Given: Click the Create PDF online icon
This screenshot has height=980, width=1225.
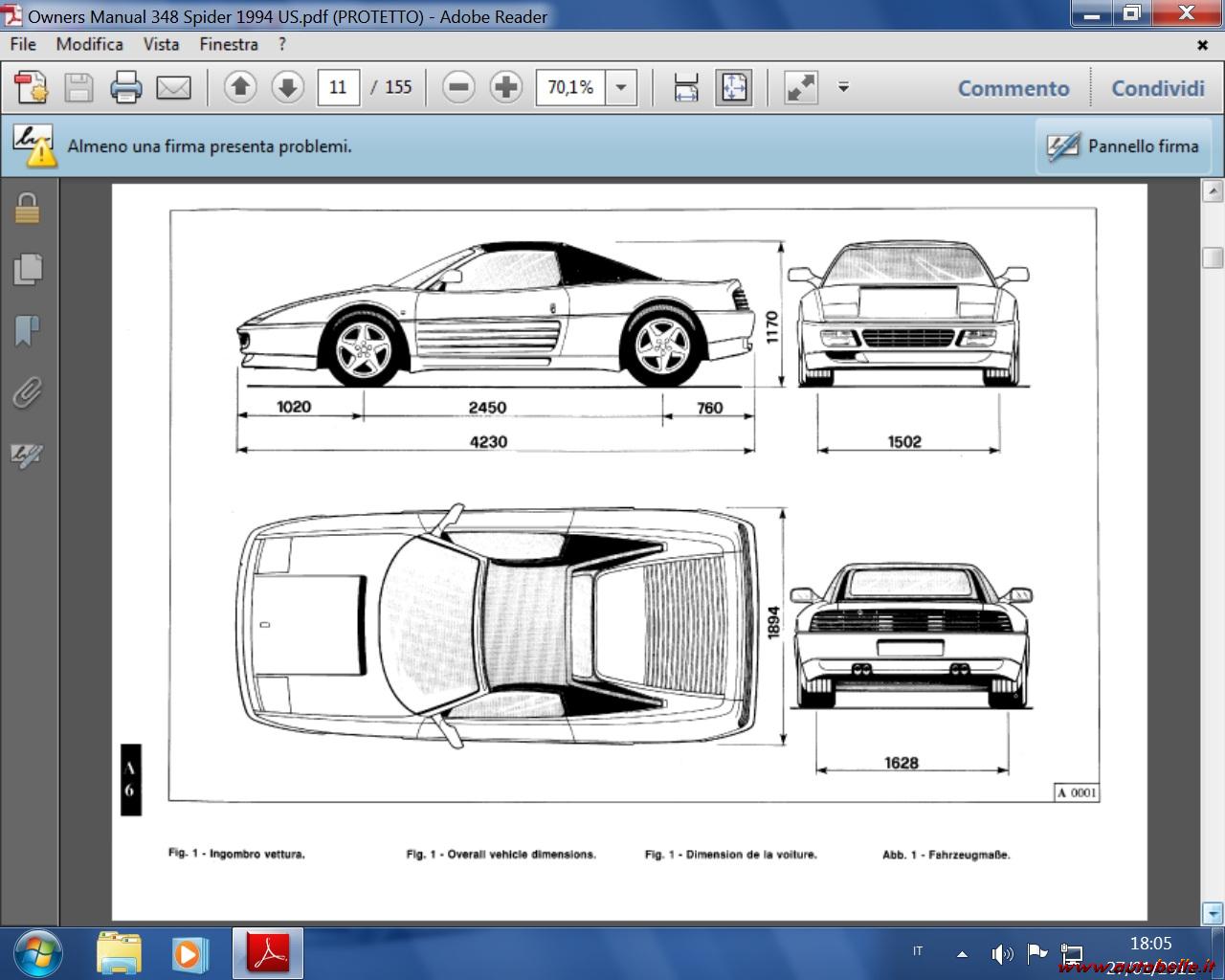Looking at the screenshot, I should [32, 88].
